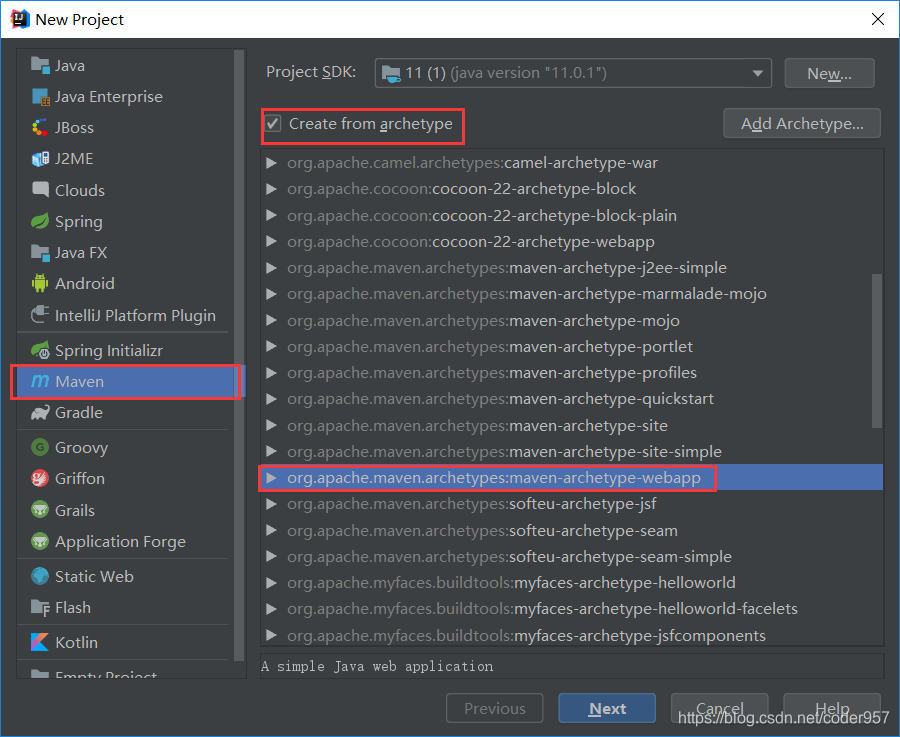Expand cocoon-22-archetype-block entry
The height and width of the screenshot is (737, 900).
pyautogui.click(x=271, y=189)
